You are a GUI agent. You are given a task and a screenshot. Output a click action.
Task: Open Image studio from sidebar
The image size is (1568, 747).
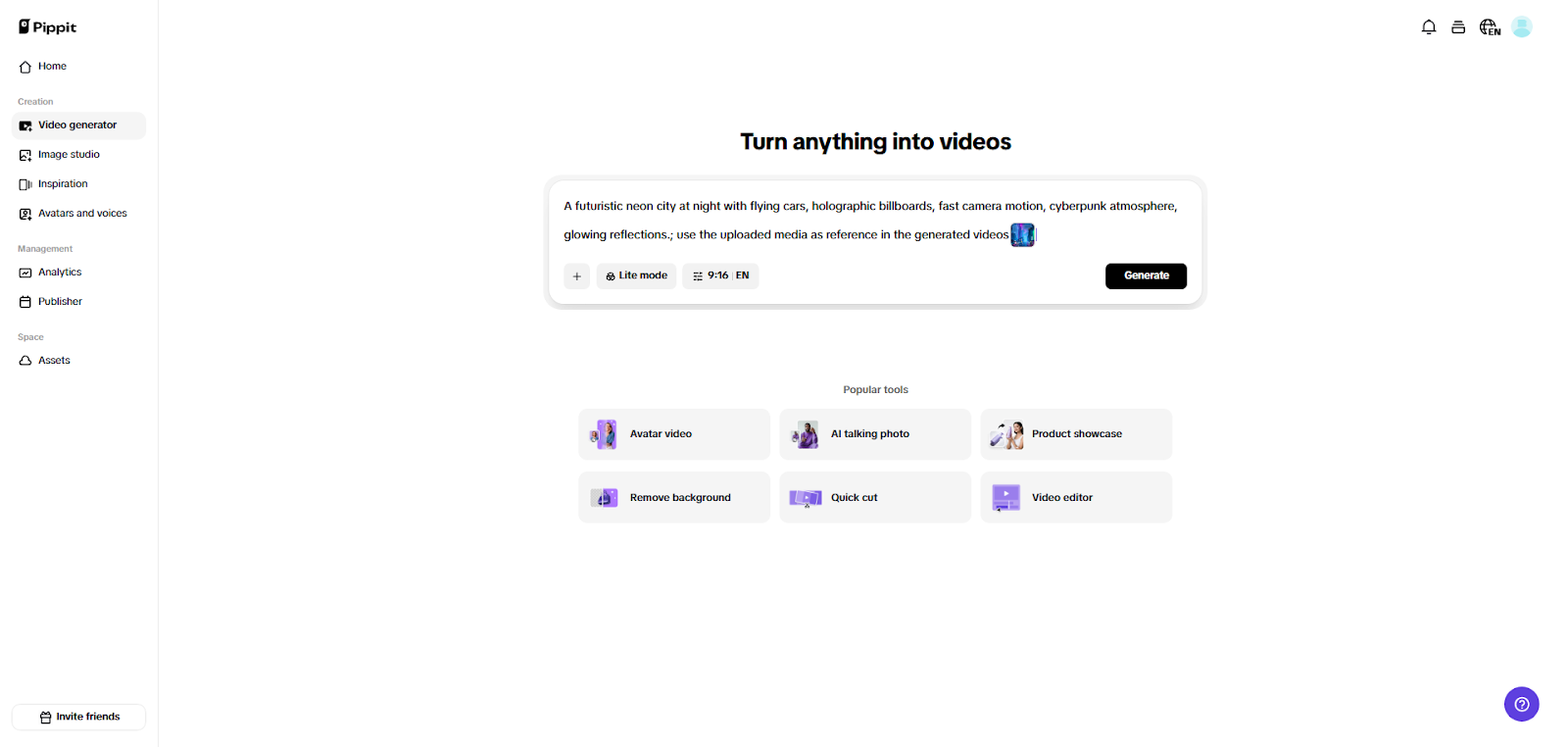click(69, 155)
